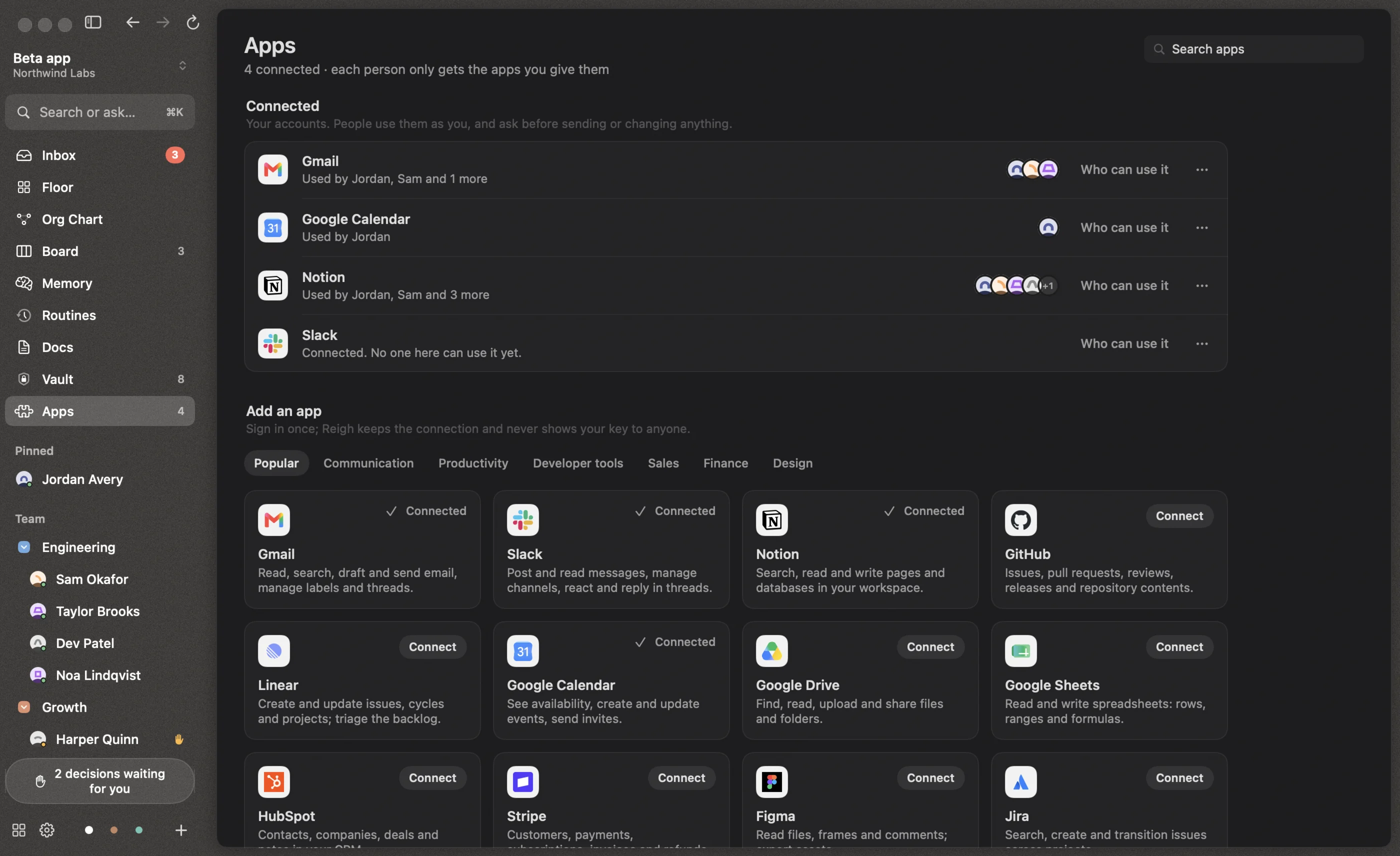Connect Google Drive
1400x856 pixels.
pyautogui.click(x=930, y=647)
